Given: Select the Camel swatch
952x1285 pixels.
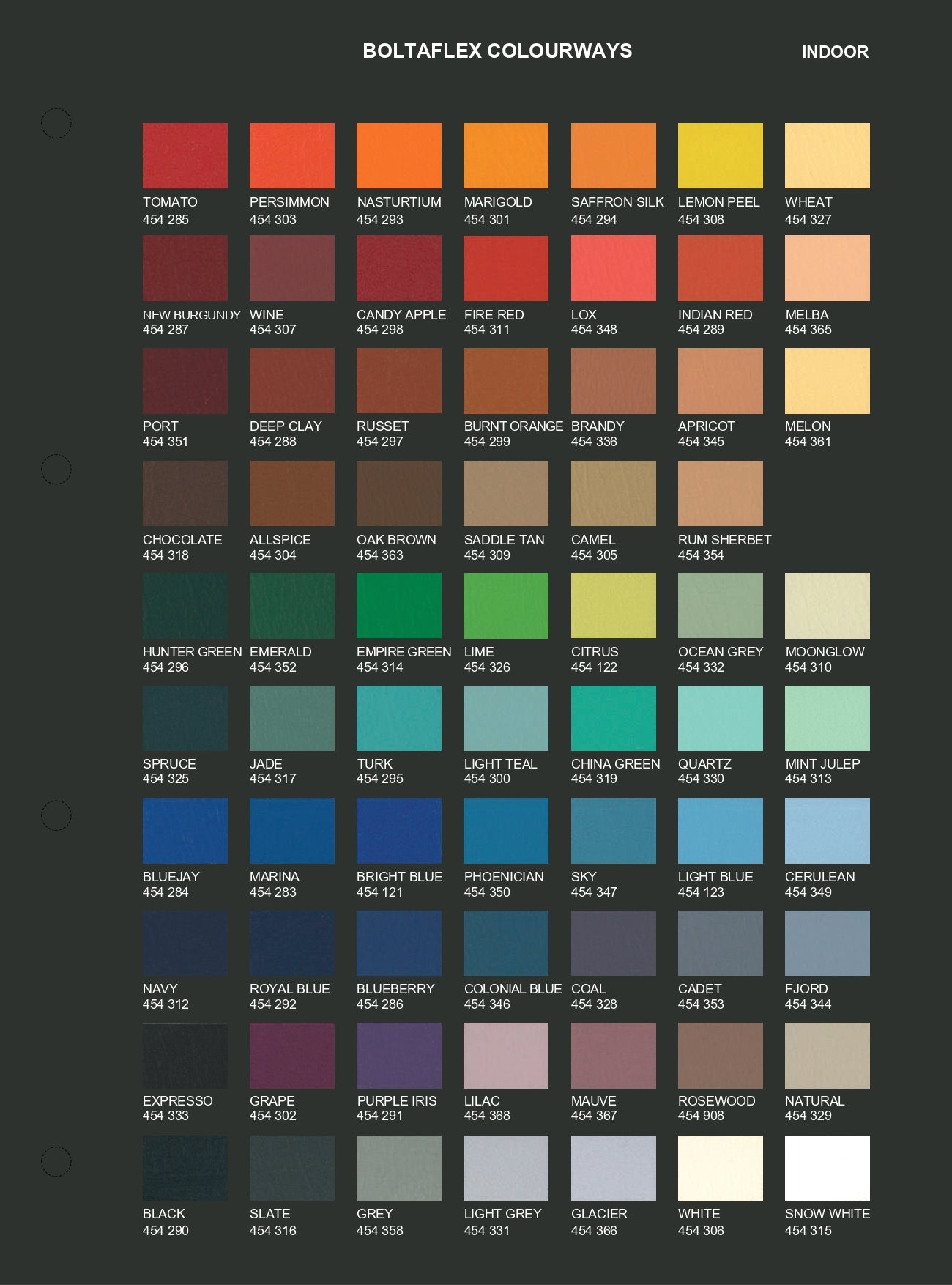Looking at the screenshot, I should [x=614, y=493].
